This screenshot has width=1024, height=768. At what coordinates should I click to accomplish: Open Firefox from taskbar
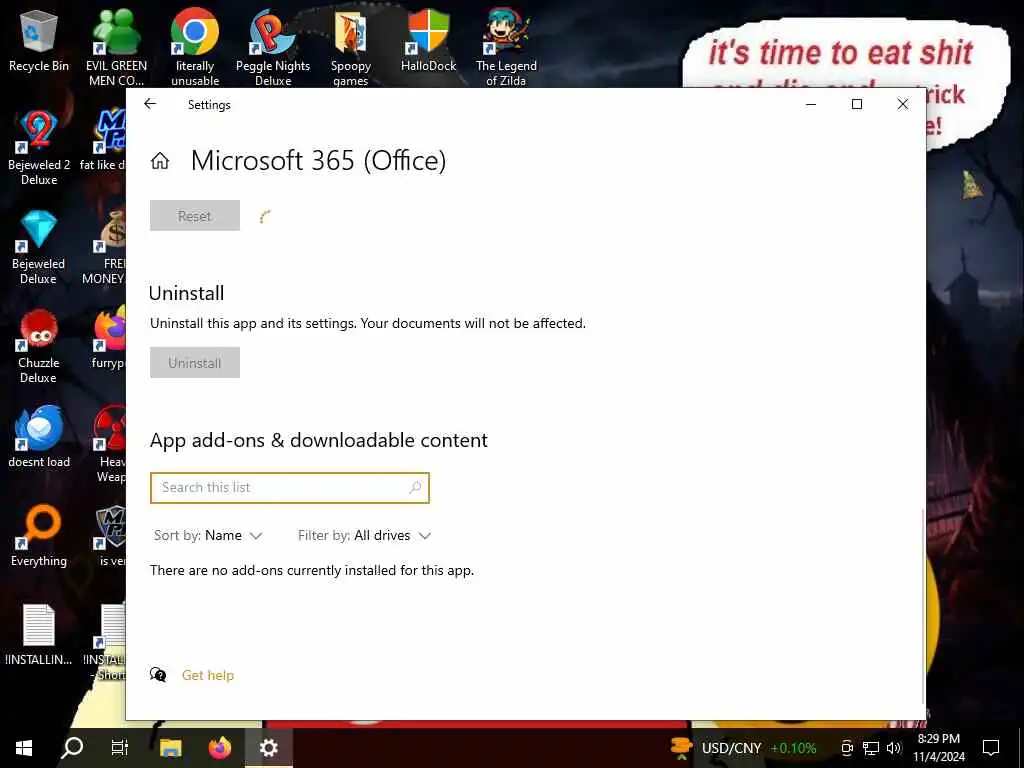click(x=220, y=748)
